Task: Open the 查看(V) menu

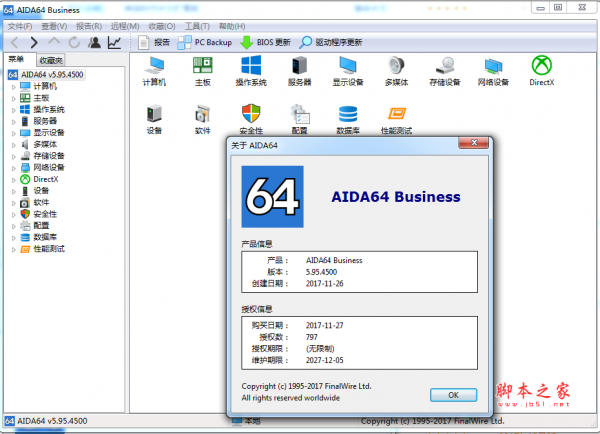Action: click(54, 26)
